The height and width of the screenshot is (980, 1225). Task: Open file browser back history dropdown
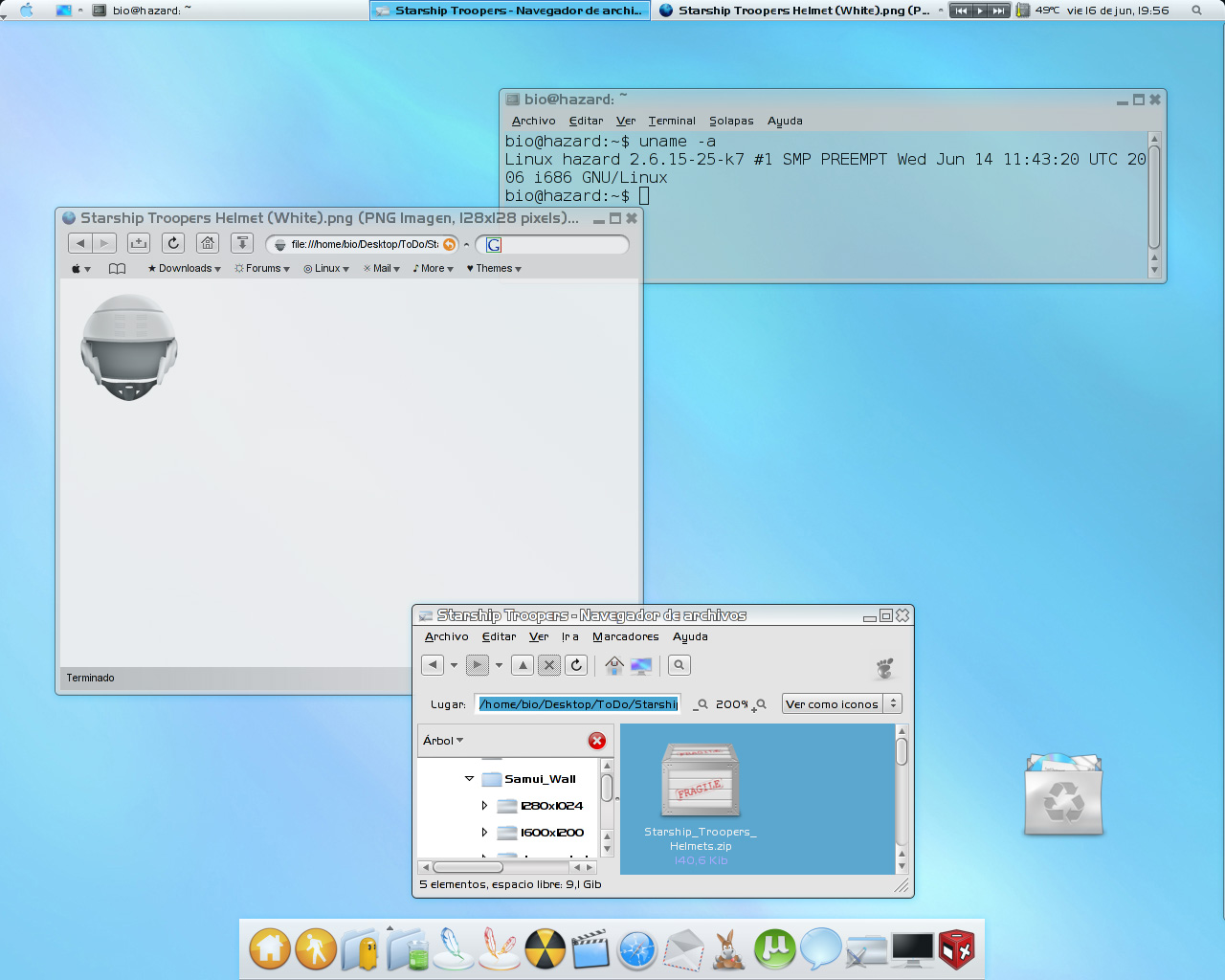click(454, 665)
